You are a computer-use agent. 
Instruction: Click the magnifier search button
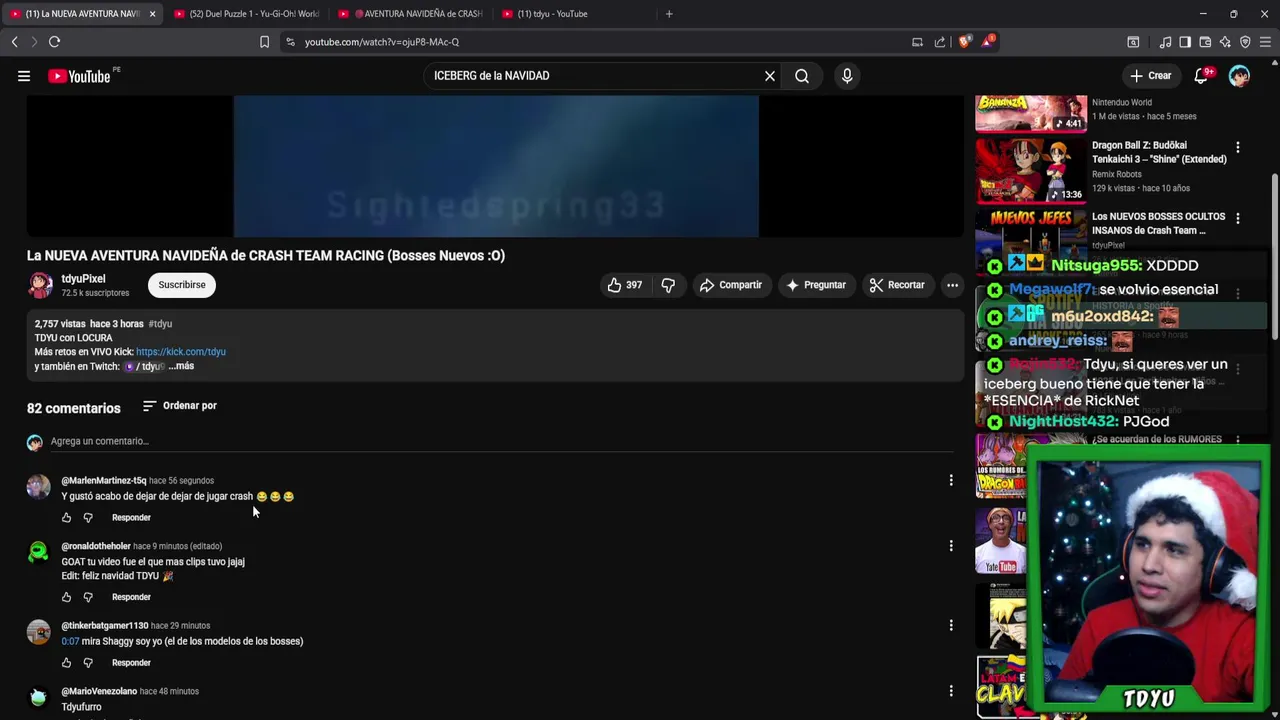point(802,76)
